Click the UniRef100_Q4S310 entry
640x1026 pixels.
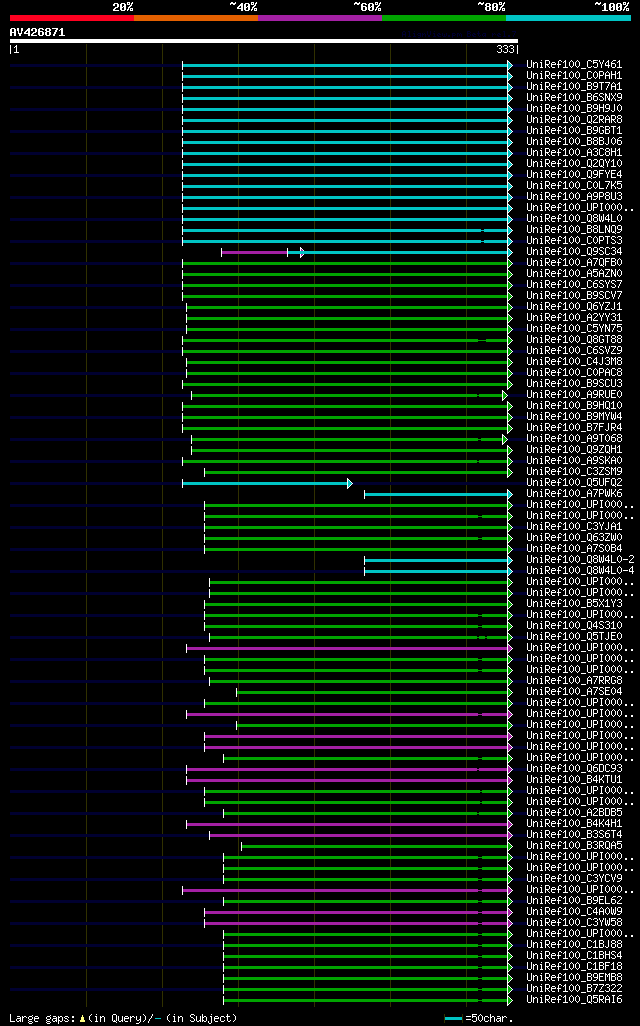click(574, 626)
